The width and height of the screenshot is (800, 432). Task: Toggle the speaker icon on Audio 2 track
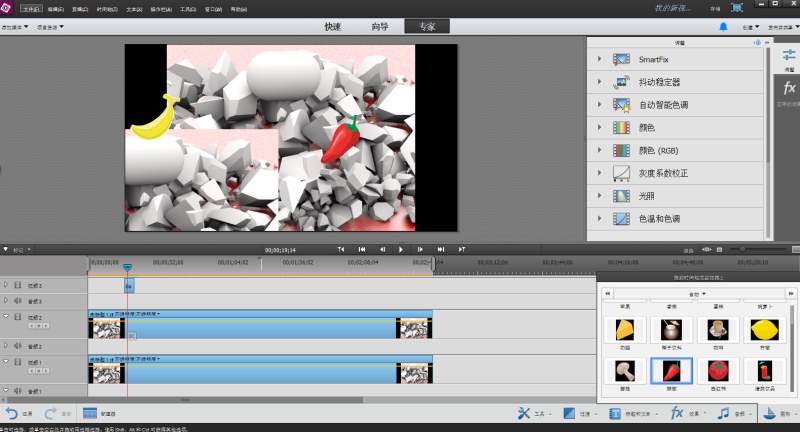[x=18, y=346]
